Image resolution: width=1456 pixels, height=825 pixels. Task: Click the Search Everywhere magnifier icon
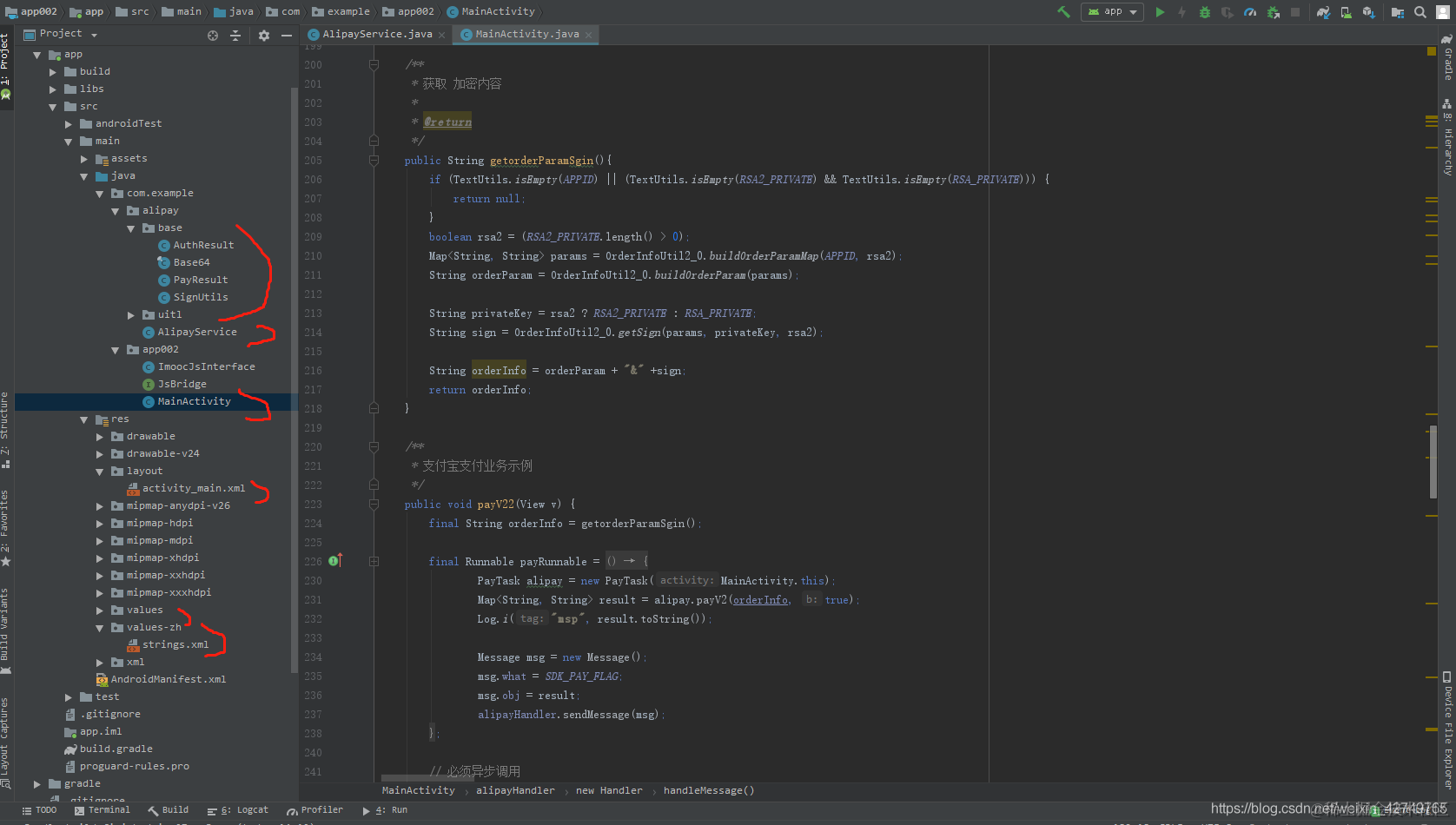[x=1420, y=12]
